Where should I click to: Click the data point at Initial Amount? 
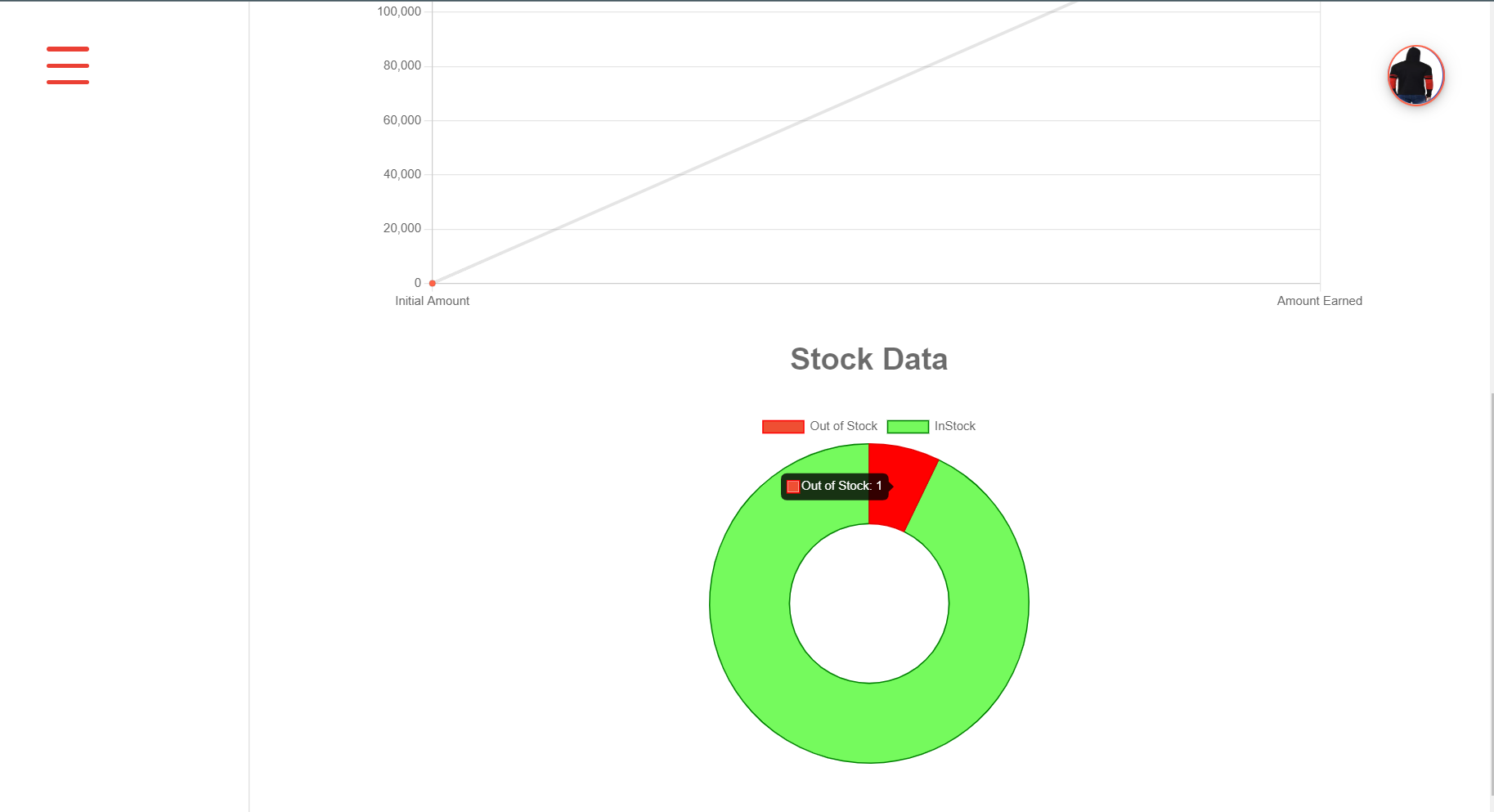click(x=432, y=282)
